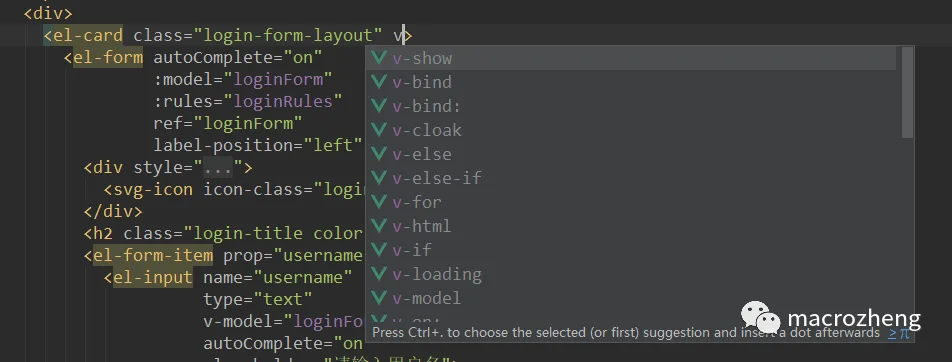This screenshot has width=952, height=362.
Task: Click the Vue icon next to v-html
Action: click(379, 226)
